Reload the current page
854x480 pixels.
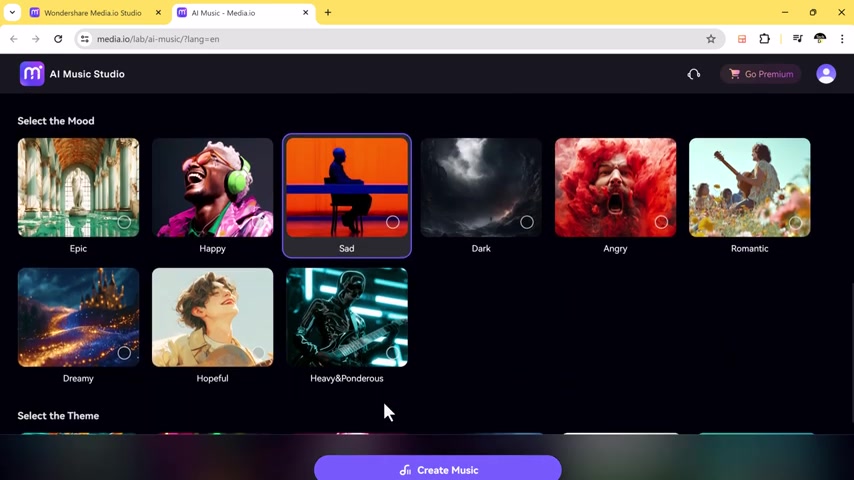click(58, 39)
